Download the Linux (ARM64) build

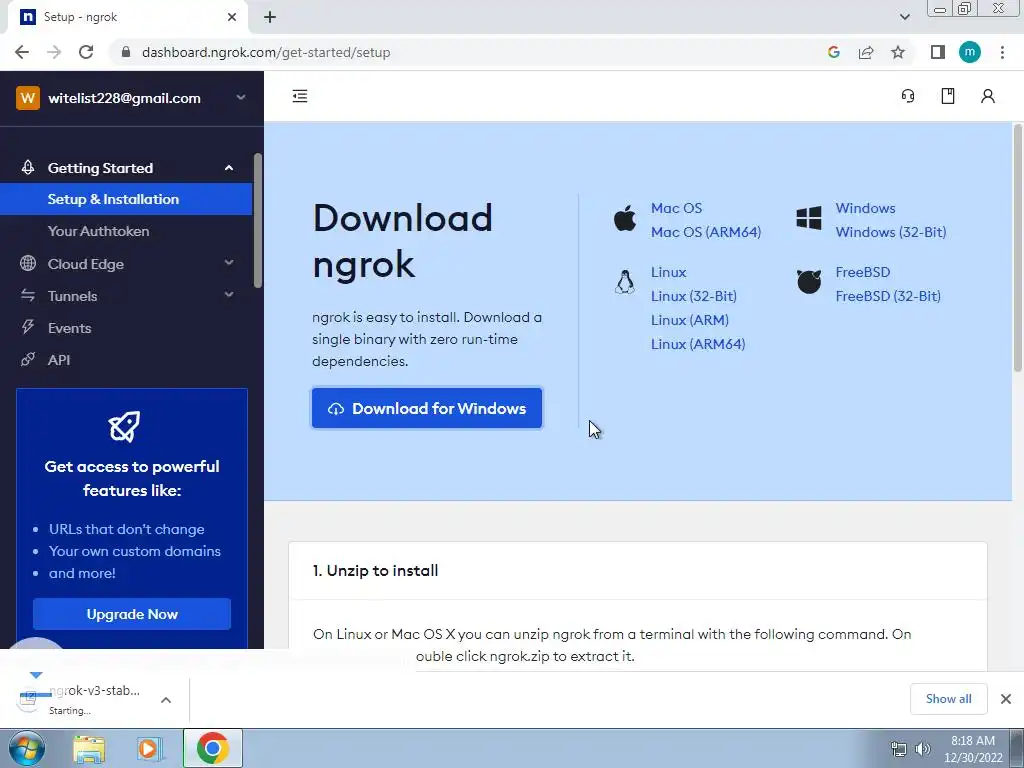coord(698,344)
